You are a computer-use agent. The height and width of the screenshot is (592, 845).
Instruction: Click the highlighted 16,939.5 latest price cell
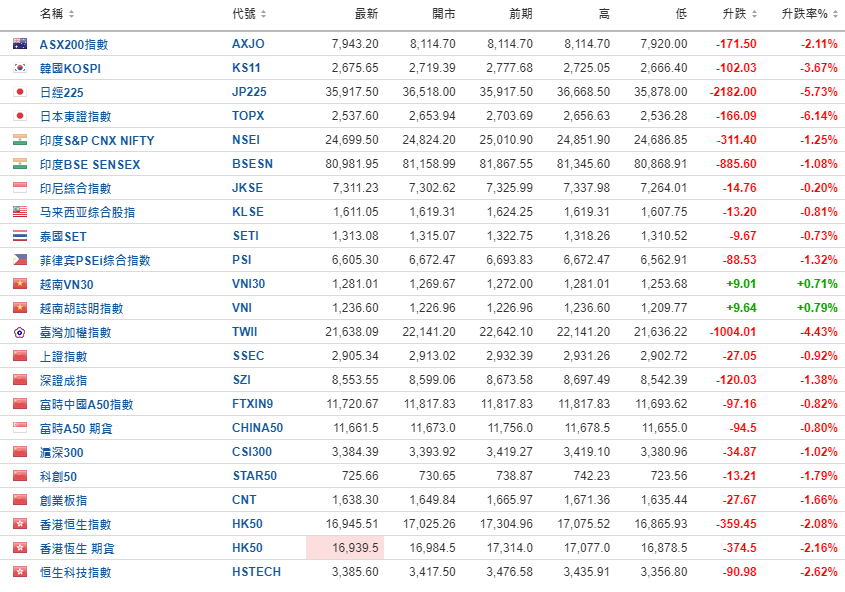click(x=344, y=548)
